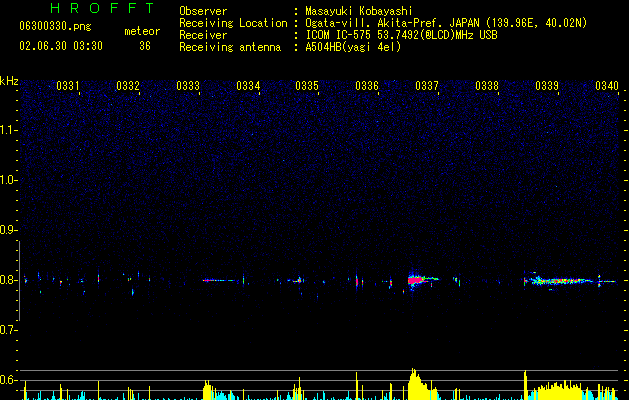Click the 0332 time marker

[x=128, y=86]
